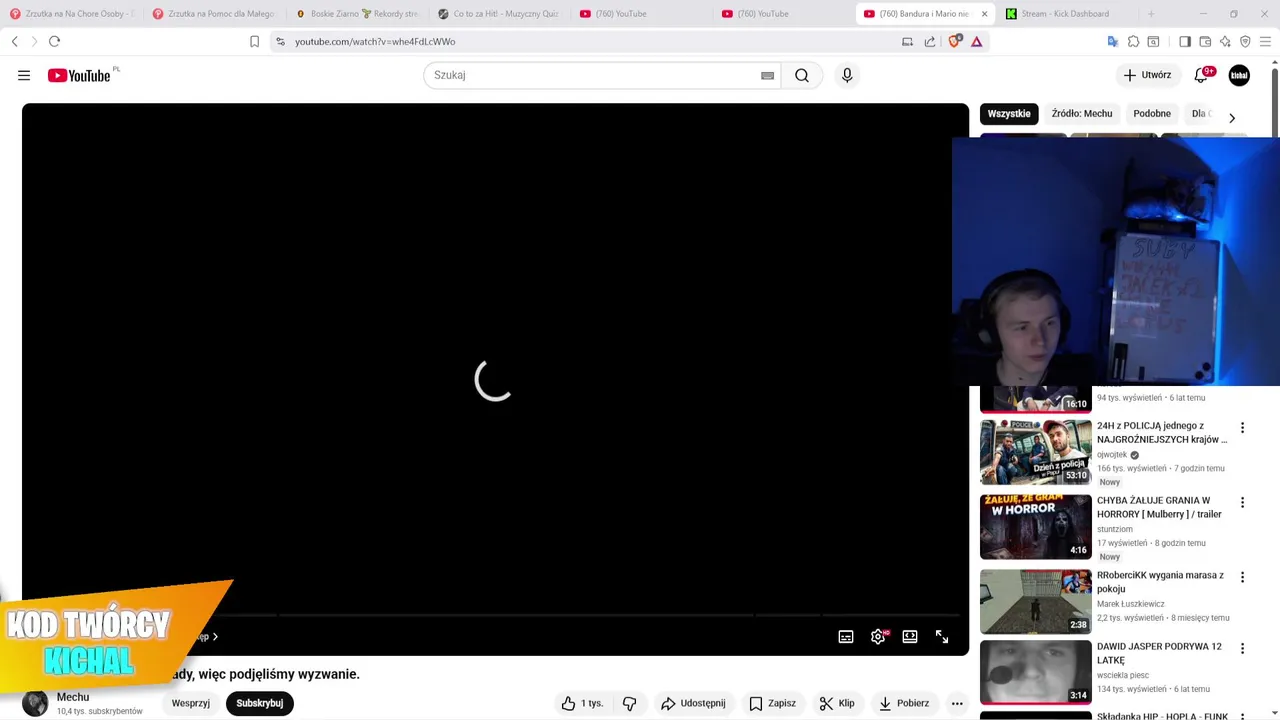The image size is (1280, 720).
Task: Switch to Co to za Hit Muzyczny Quiz tab
Action: [x=500, y=14]
